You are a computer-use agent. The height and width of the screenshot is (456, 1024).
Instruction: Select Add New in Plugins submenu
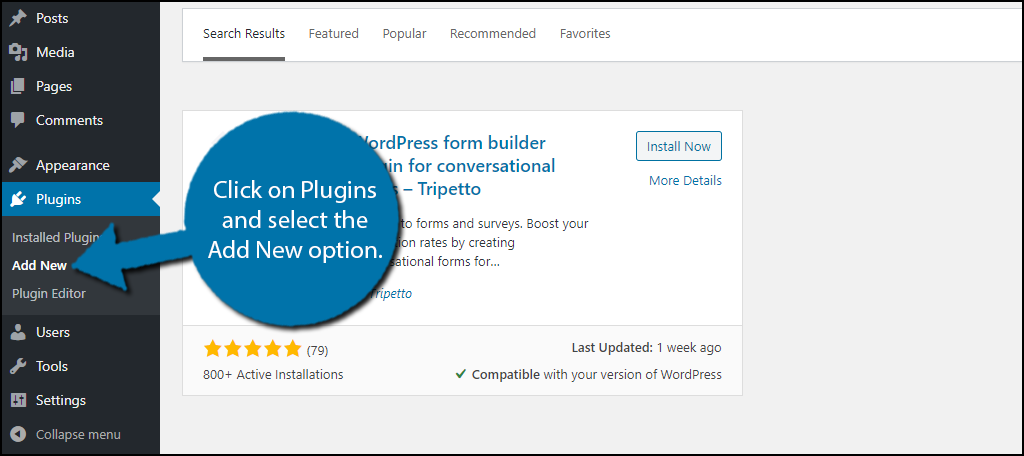tap(40, 266)
